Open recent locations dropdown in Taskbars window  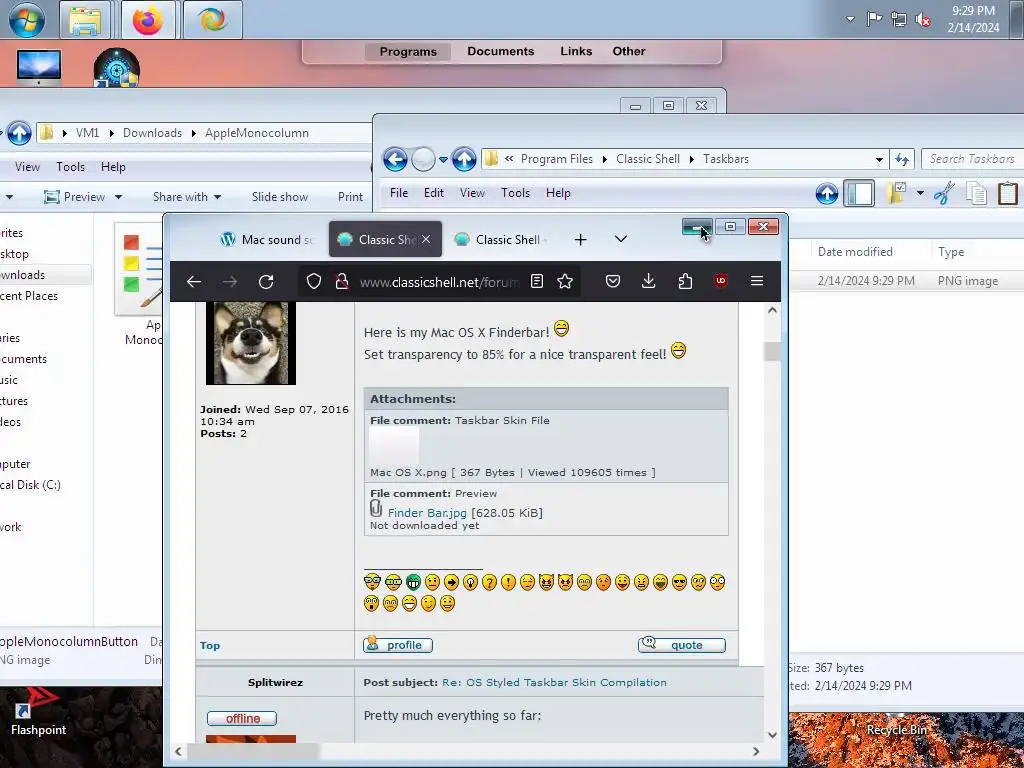(x=443, y=159)
